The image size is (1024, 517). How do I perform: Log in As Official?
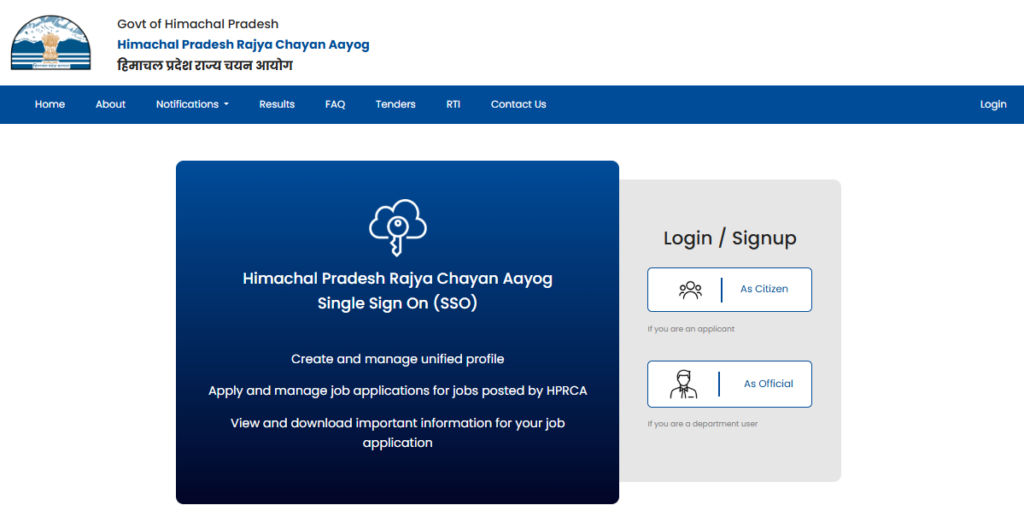point(768,384)
